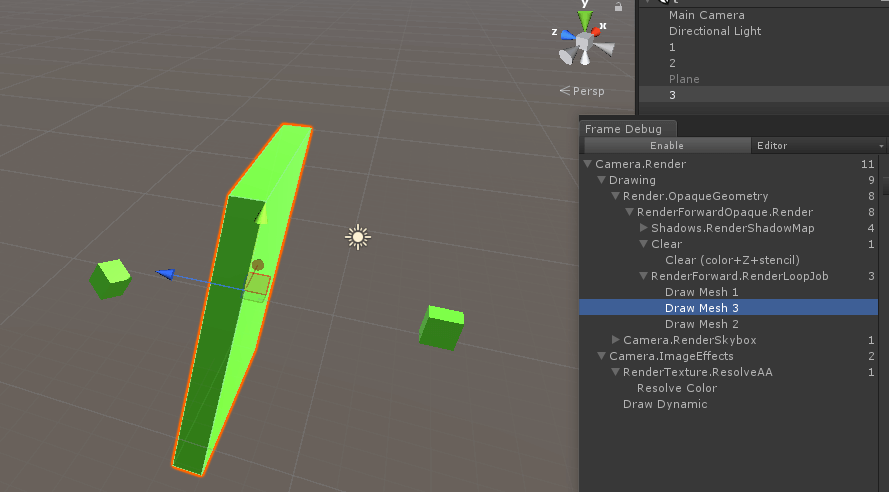
Task: Click the count 11 beside Camera.Render
Action: [x=867, y=164]
